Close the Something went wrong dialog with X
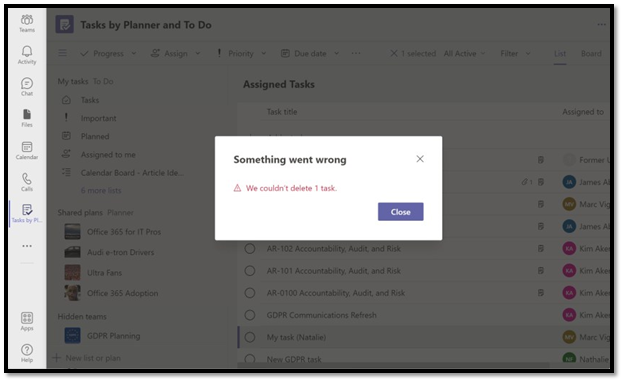 click(x=420, y=159)
